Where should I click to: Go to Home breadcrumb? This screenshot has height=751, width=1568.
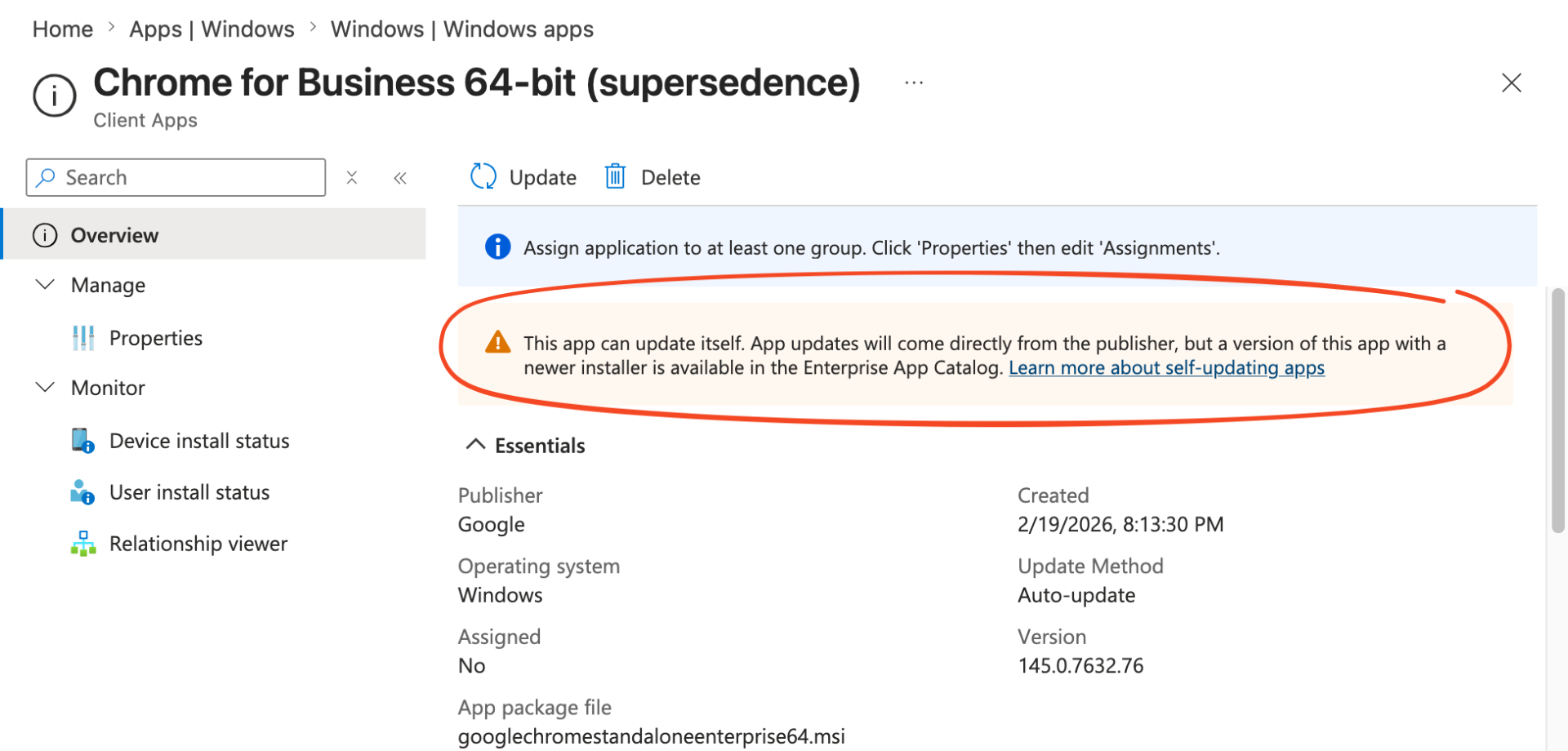pyautogui.click(x=63, y=29)
